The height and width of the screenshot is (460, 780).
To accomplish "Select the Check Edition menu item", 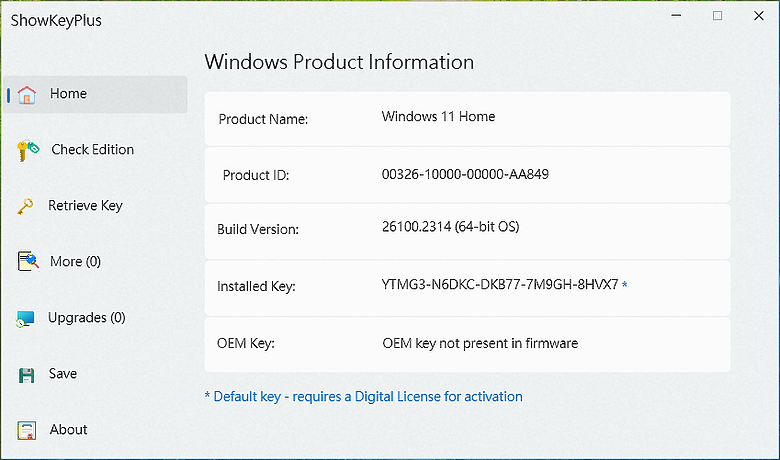I will (93, 149).
